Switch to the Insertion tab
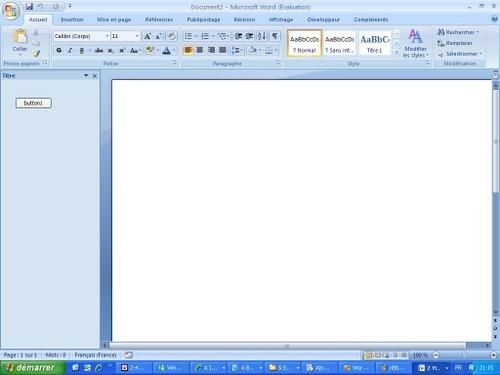500x375 pixels. click(x=72, y=20)
